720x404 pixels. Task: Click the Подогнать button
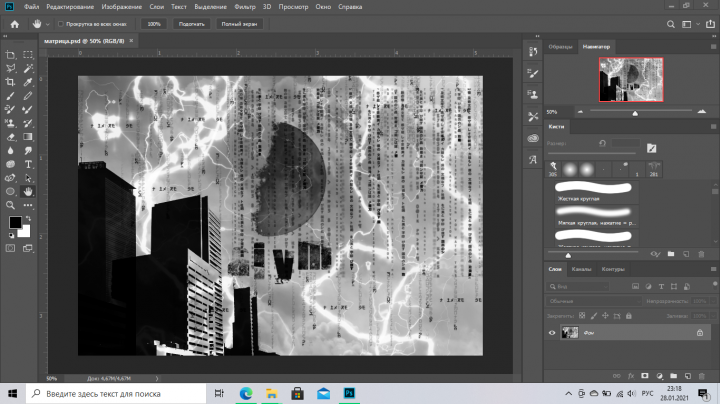(x=191, y=24)
